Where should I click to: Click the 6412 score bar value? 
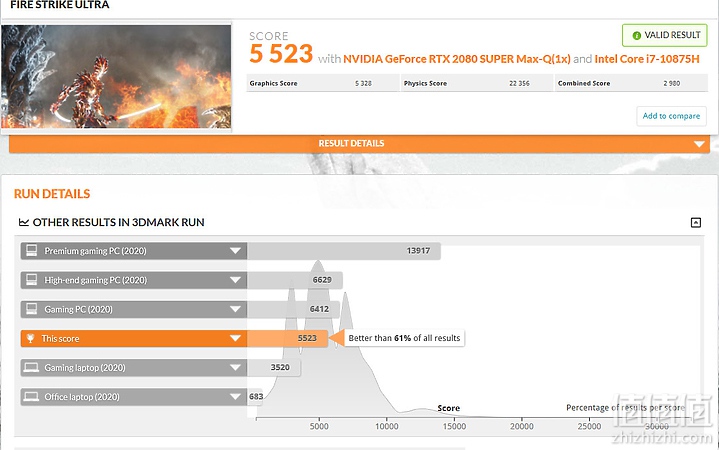pyautogui.click(x=319, y=309)
